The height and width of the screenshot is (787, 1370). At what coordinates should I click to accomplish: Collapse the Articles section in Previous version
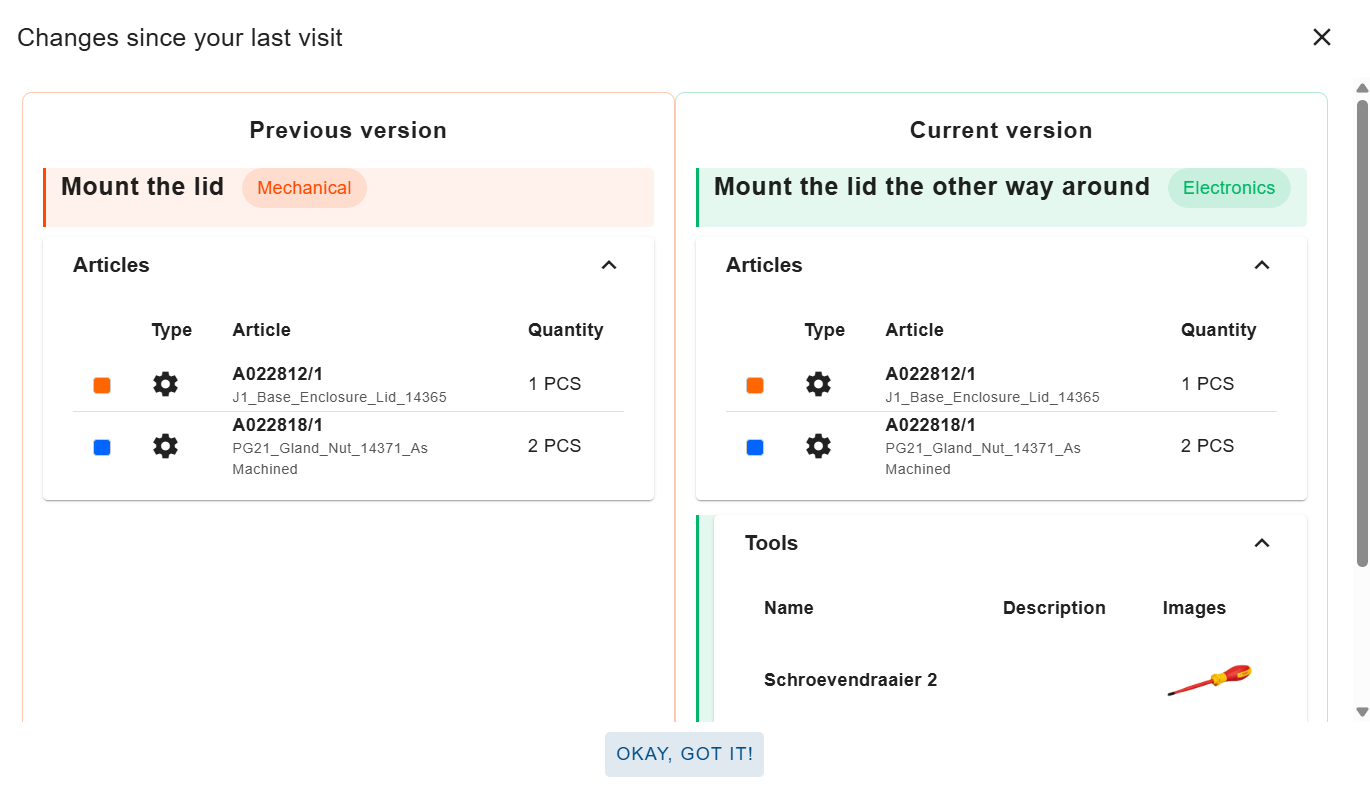click(609, 265)
